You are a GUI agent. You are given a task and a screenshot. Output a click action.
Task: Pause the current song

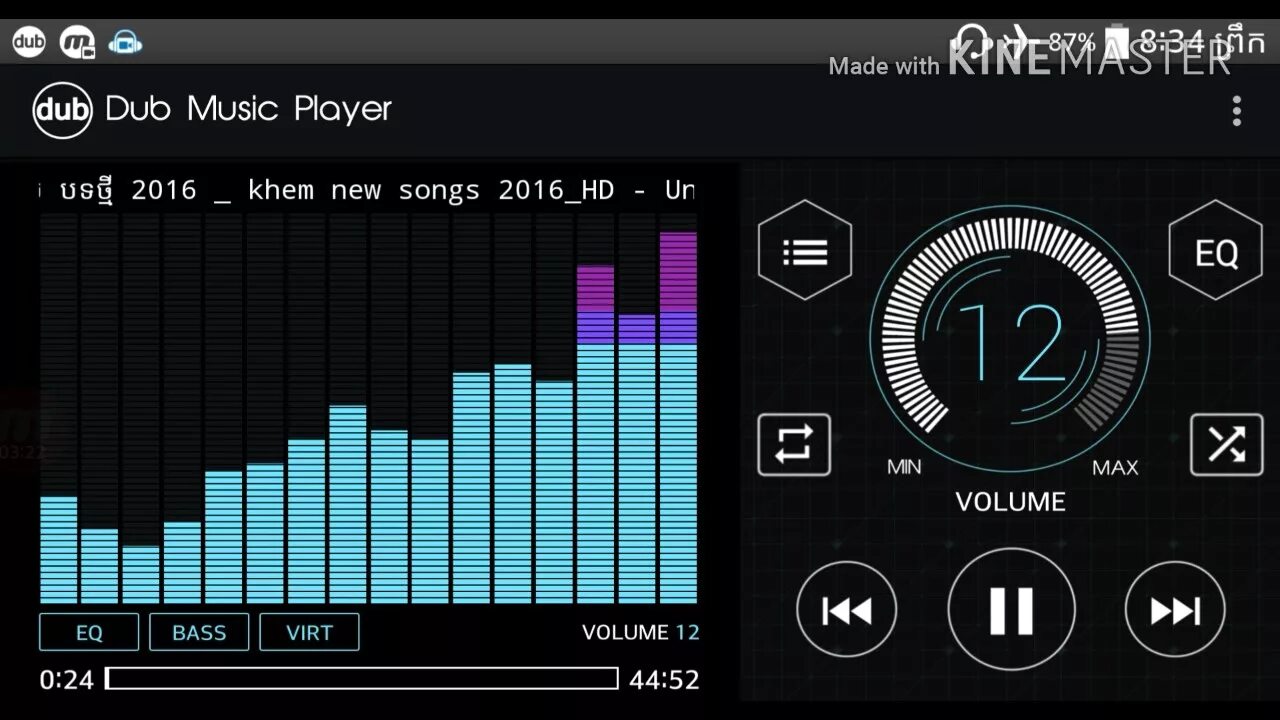tap(1011, 609)
